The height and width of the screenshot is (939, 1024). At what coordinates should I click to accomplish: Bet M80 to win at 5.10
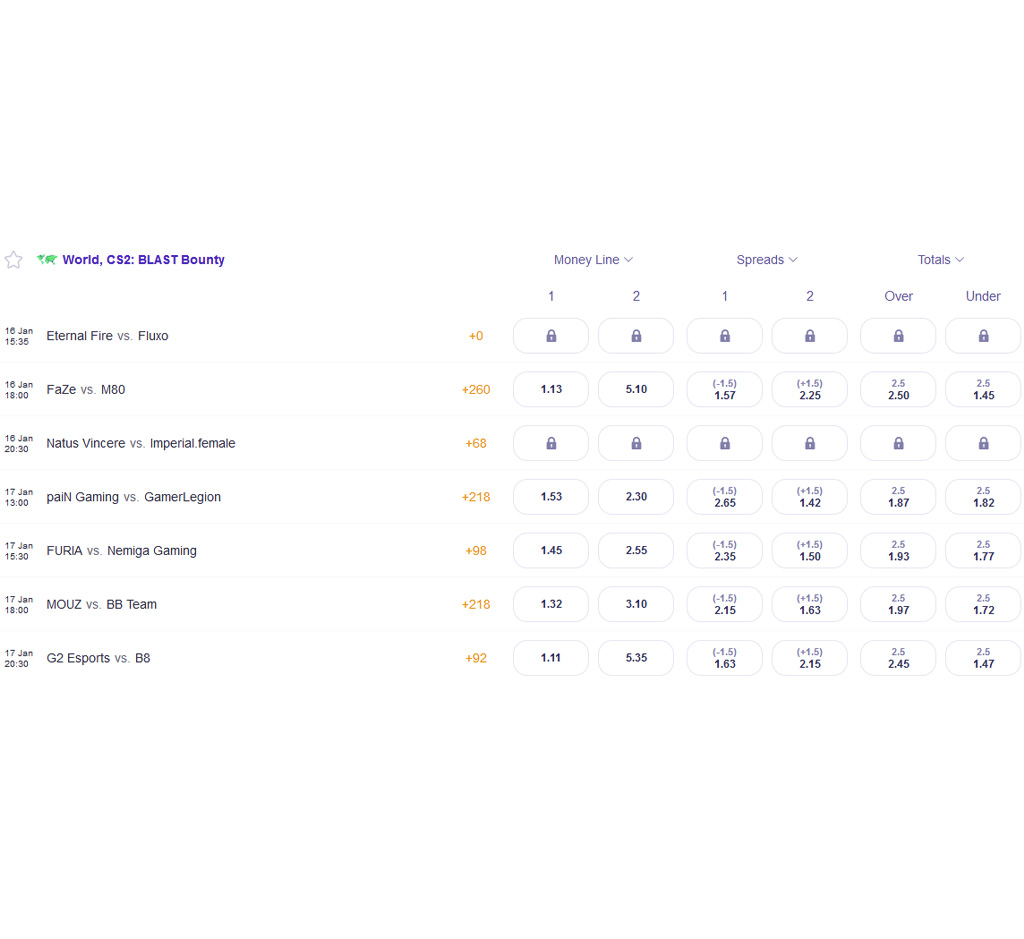point(635,389)
